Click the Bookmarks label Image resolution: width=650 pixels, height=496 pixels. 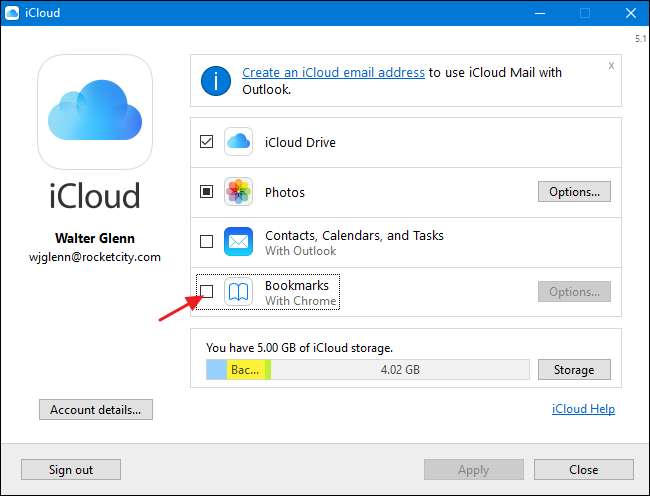point(297,286)
